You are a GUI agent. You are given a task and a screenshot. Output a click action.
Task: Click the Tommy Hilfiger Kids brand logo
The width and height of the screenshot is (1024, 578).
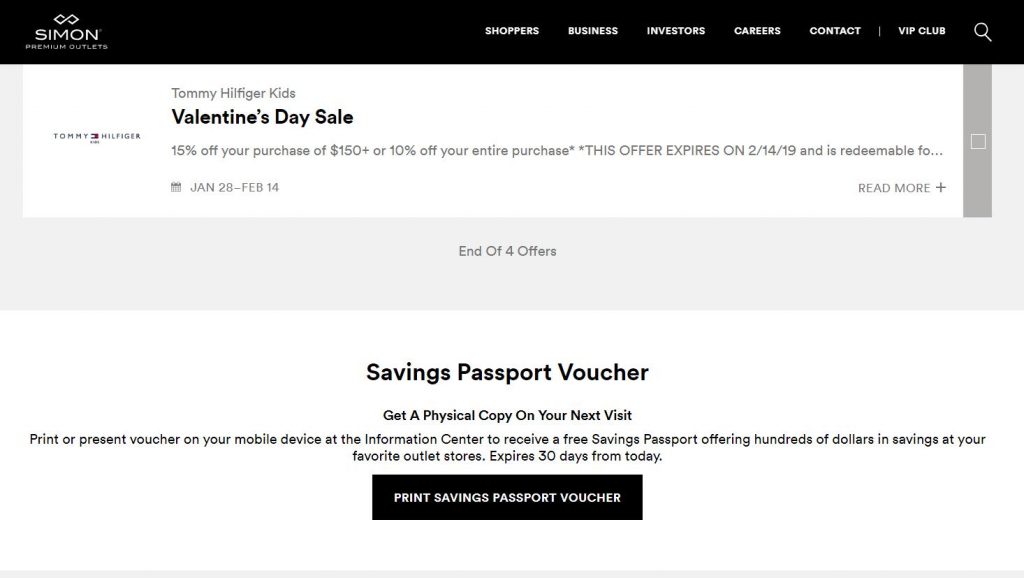click(97, 138)
